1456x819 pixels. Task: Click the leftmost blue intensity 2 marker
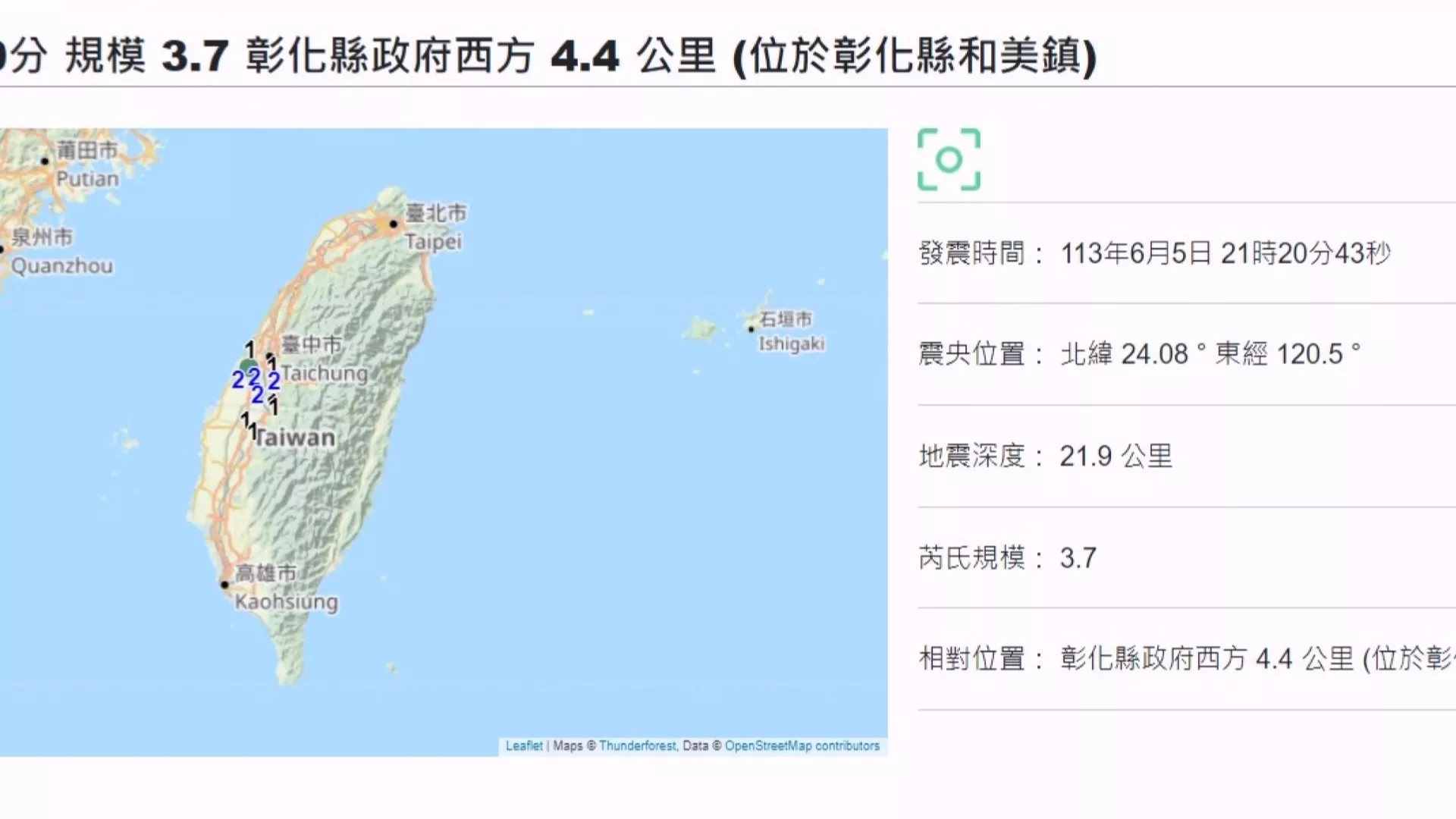[x=237, y=379]
